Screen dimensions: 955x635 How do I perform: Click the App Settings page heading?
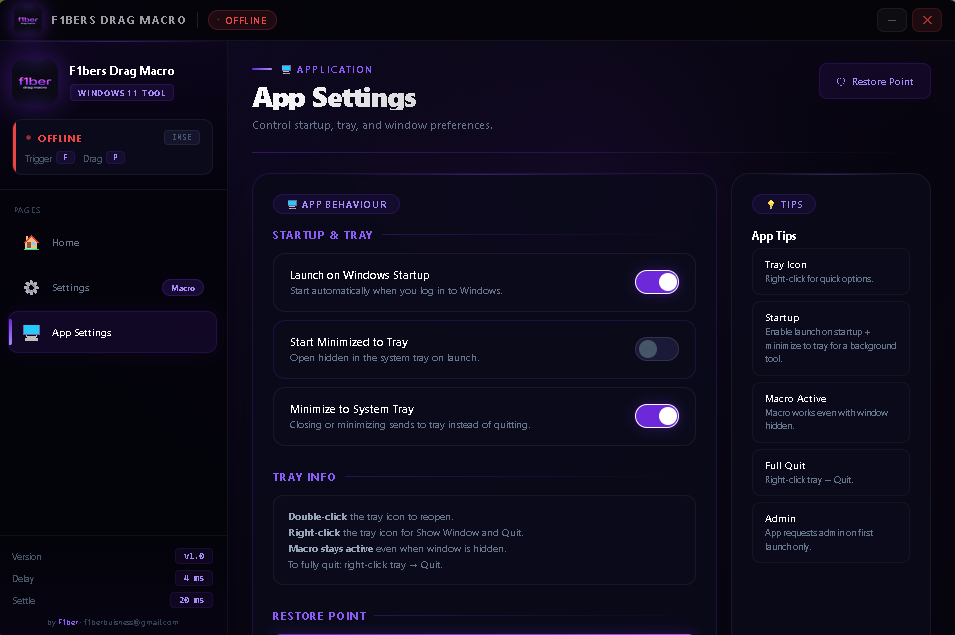click(x=334, y=97)
